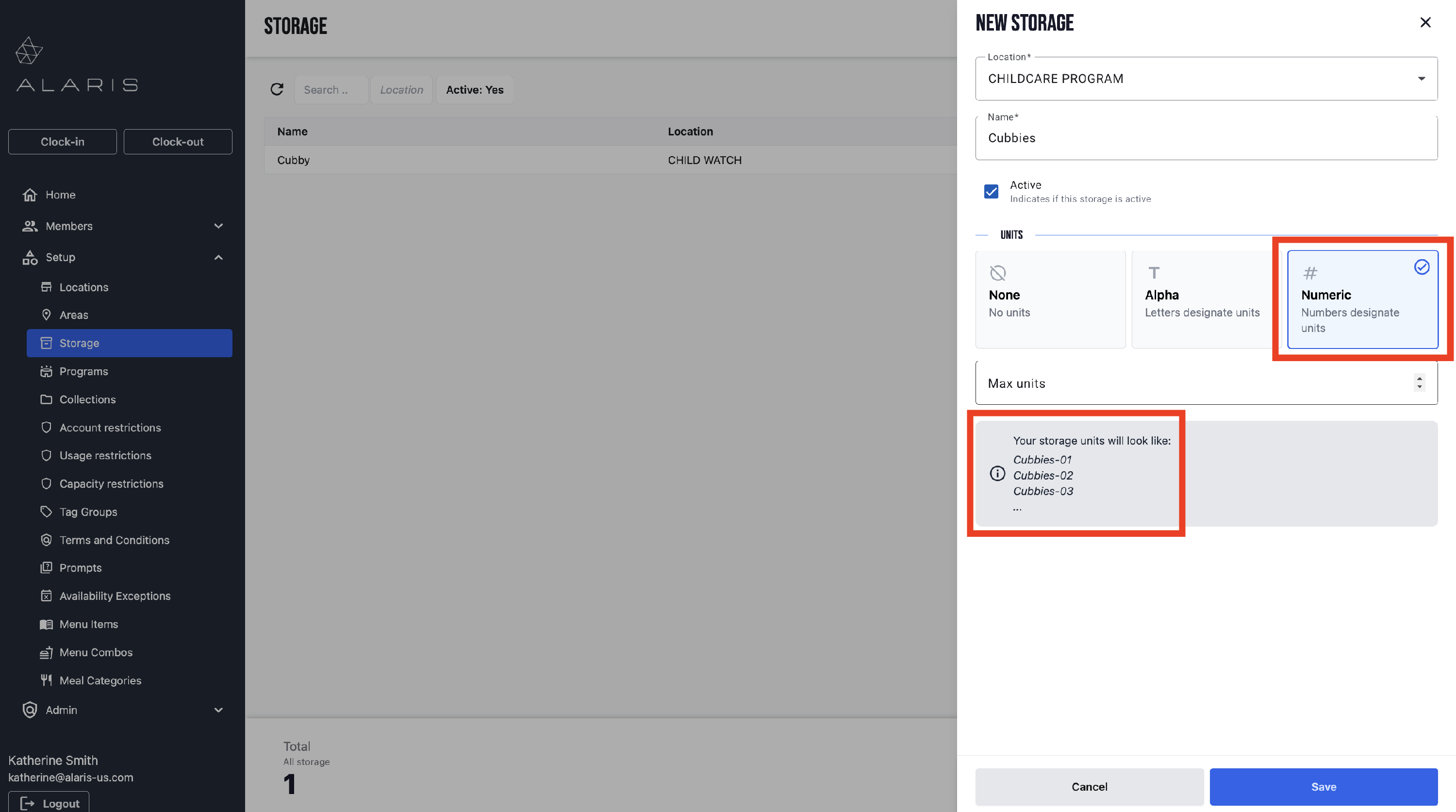This screenshot has height=812, width=1456.
Task: Click the Max units stepper arrows
Action: (x=1419, y=382)
